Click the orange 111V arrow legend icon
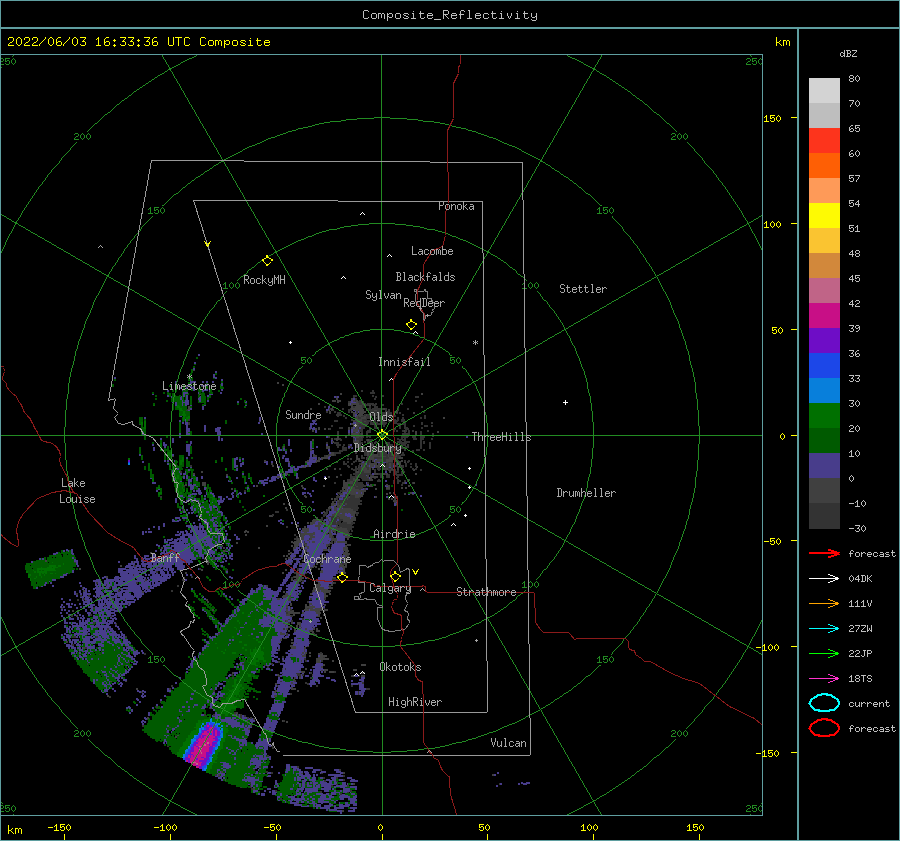This screenshot has height=841, width=900. [824, 603]
